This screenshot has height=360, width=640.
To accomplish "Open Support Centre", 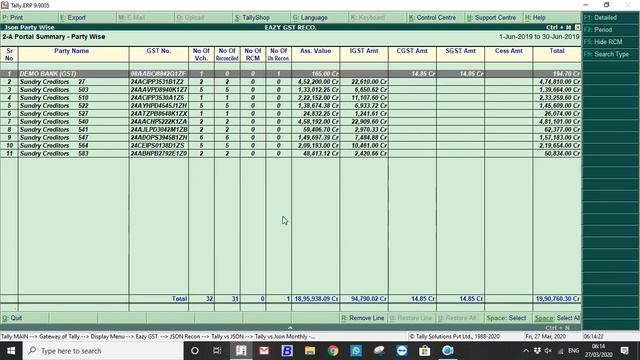I will 491,18.
